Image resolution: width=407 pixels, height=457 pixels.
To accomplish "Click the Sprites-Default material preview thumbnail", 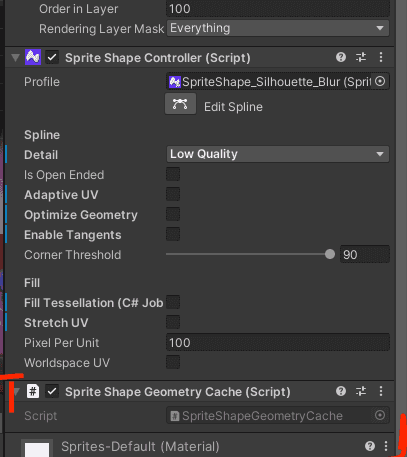I will pyautogui.click(x=37, y=448).
